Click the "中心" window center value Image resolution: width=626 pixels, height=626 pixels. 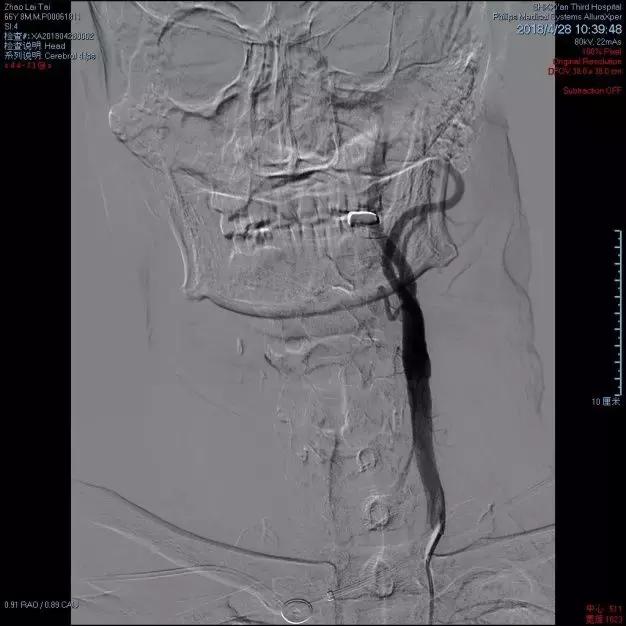pos(604,609)
